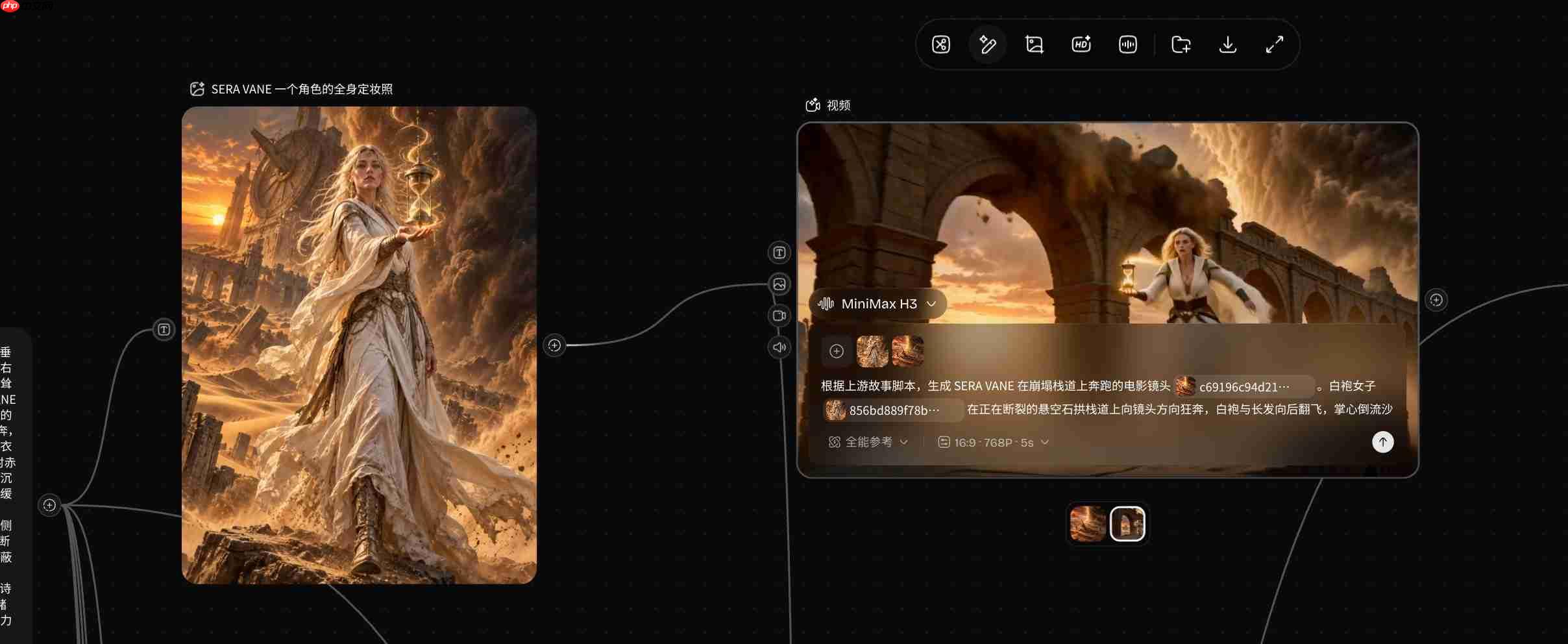Click the text input port on the video node
This screenshot has height=644, width=1568.
point(779,253)
